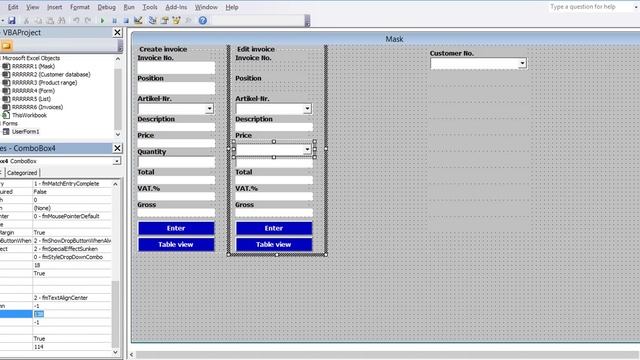Select RRRRRR6 (Invoices) object

point(37,107)
